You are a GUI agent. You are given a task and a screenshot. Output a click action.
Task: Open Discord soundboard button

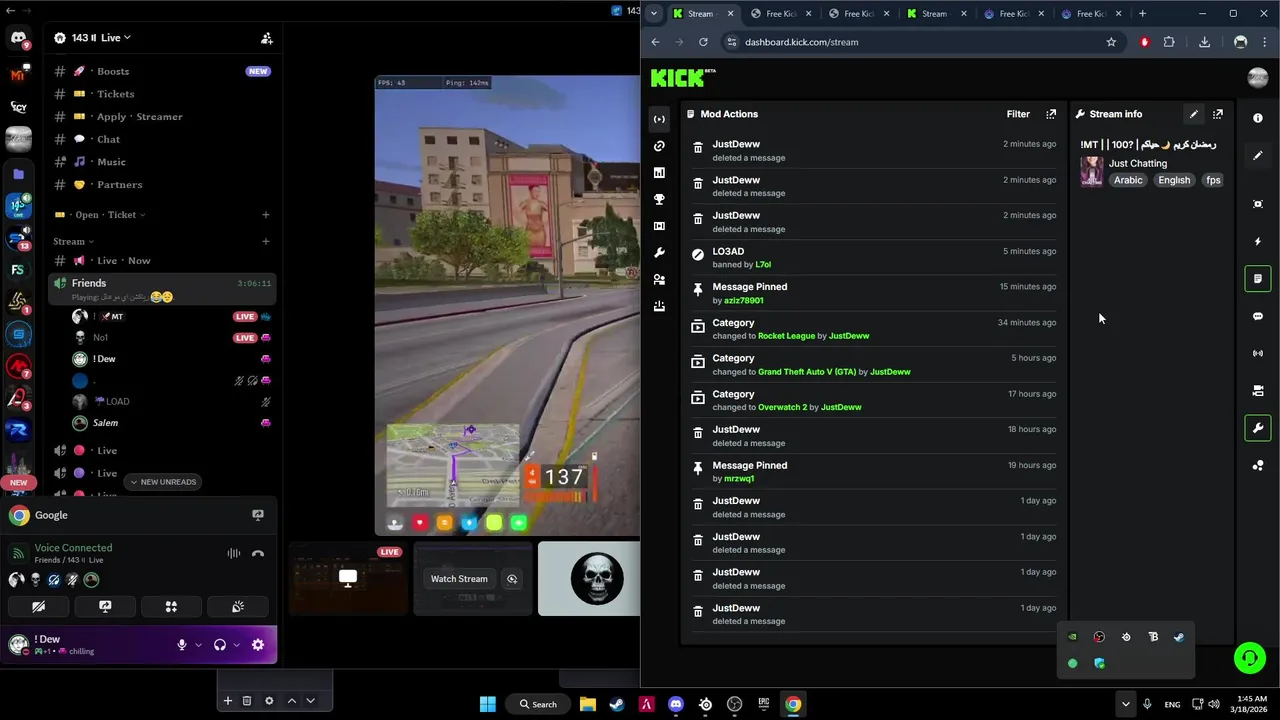pos(238,607)
